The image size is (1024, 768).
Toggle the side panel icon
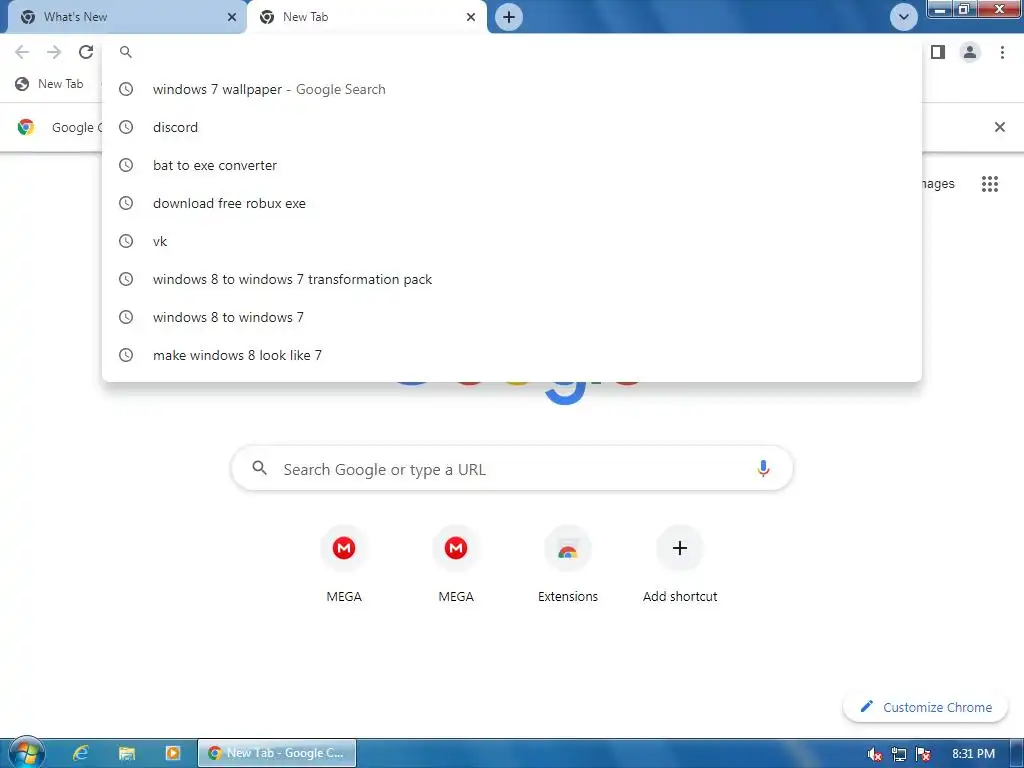click(x=938, y=52)
